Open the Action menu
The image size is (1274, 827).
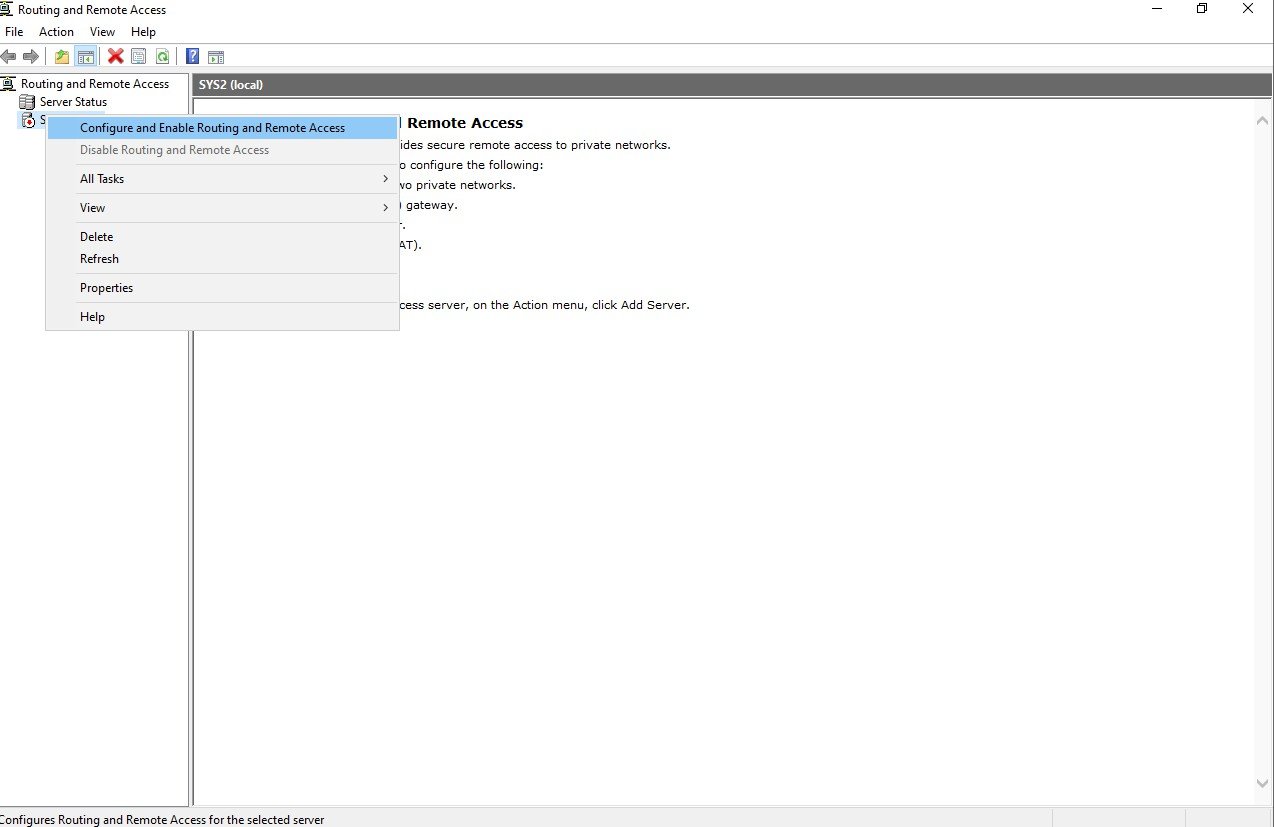56,32
